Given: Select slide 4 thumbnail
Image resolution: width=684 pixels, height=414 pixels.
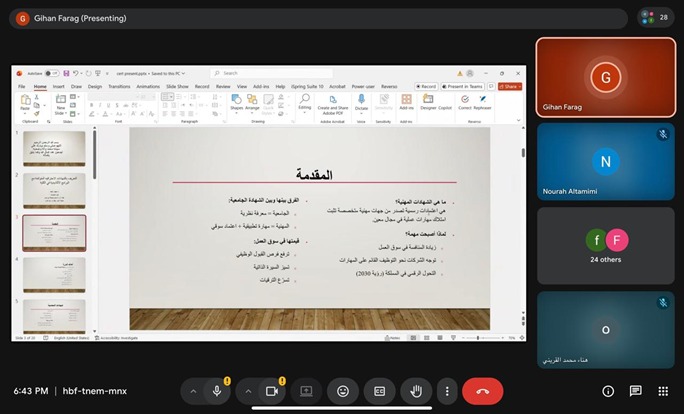Looking at the screenshot, I should [x=54, y=275].
